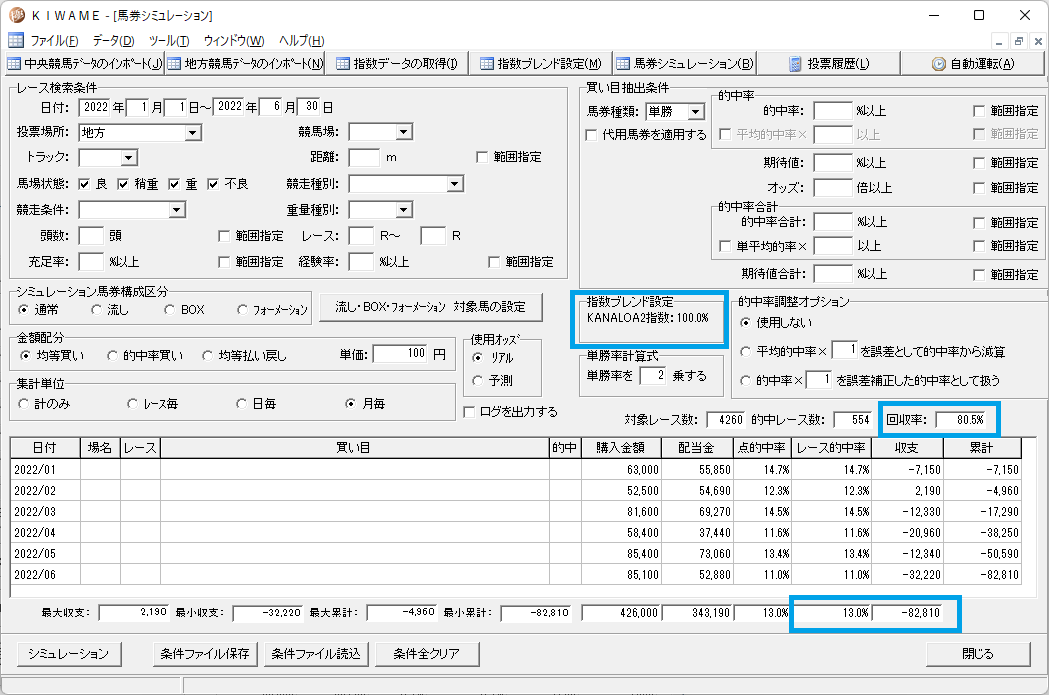Select the フォーメーション radio button
Screen dimensions: 1049x695
pyautogui.click(x=242, y=310)
